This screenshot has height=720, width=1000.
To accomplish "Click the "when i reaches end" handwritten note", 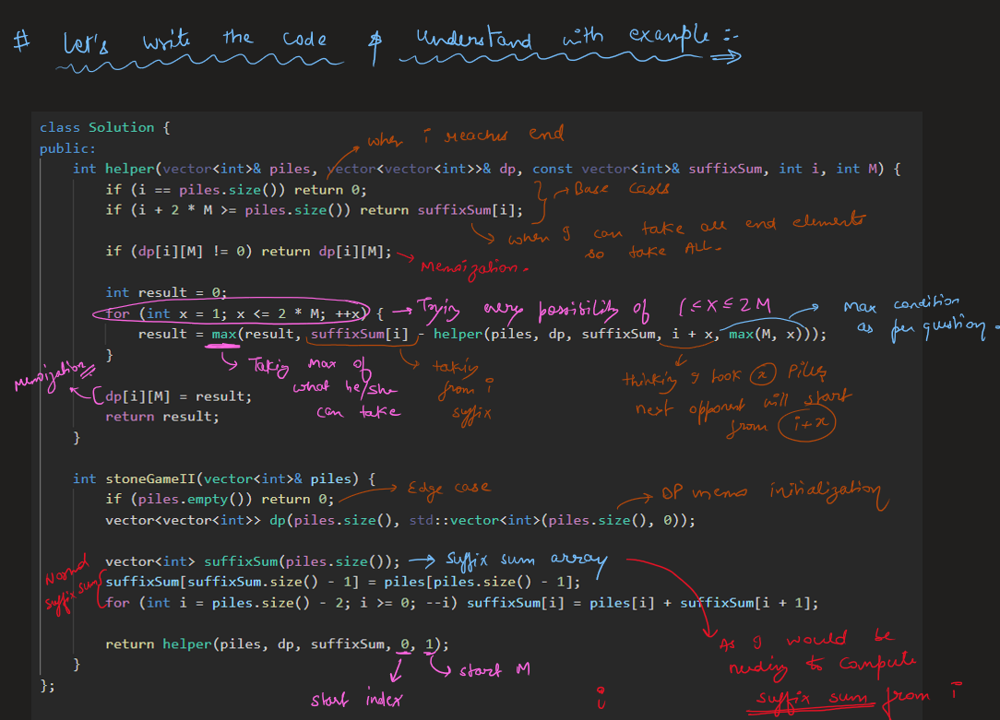I will pyautogui.click(x=465, y=135).
